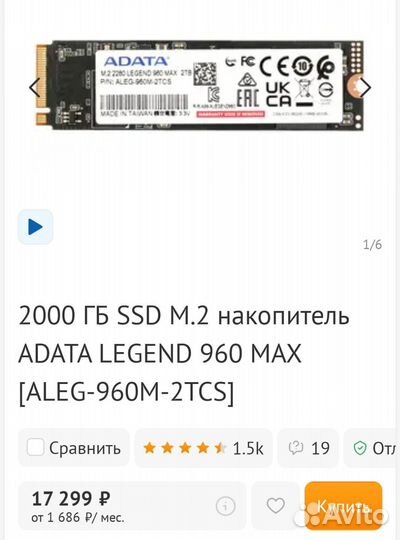Open the partially visible Отл chip
Image resolution: width=400 pixels, height=540 pixels.
(372, 448)
